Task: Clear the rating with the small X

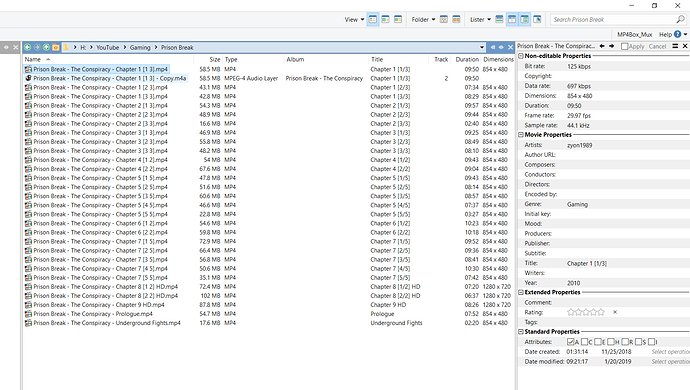Action: [x=615, y=312]
